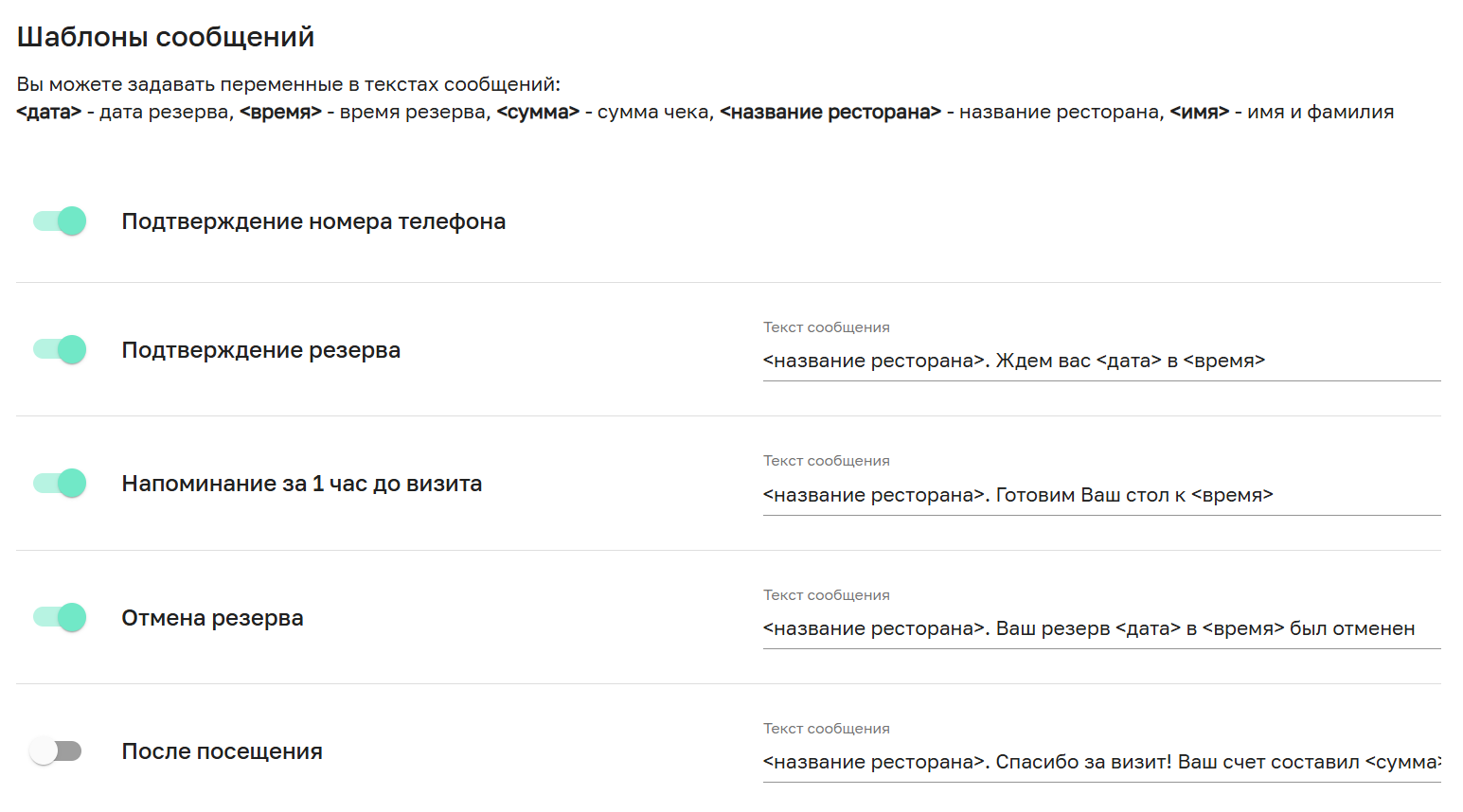Viewport: 1463px width, 812px height.
Task: Disable «Напоминание за 1 час до визита»
Action: pos(59,483)
